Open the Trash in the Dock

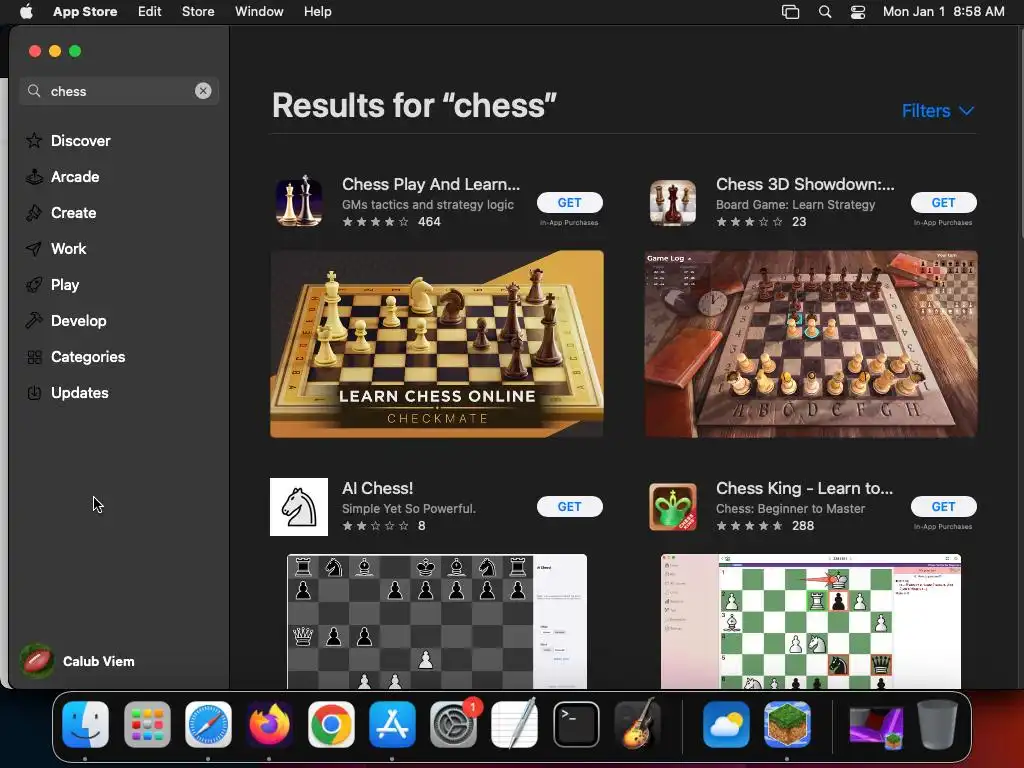(x=938, y=725)
